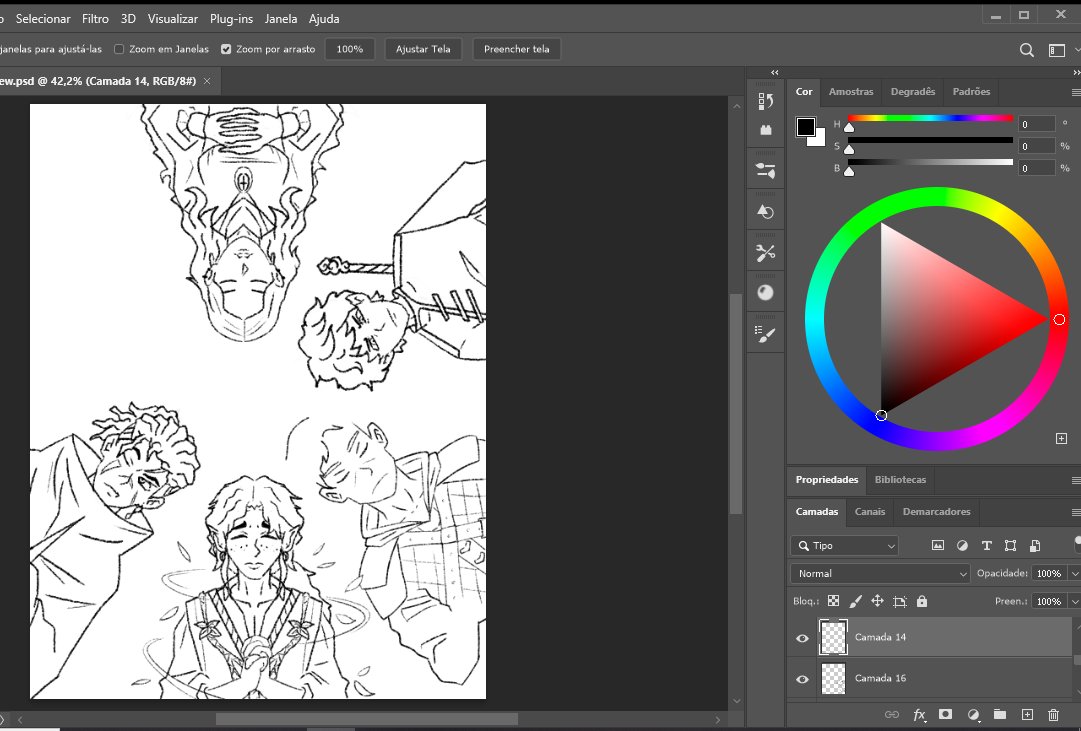
Task: Open the workspace switcher icon
Action: [x=1057, y=50]
